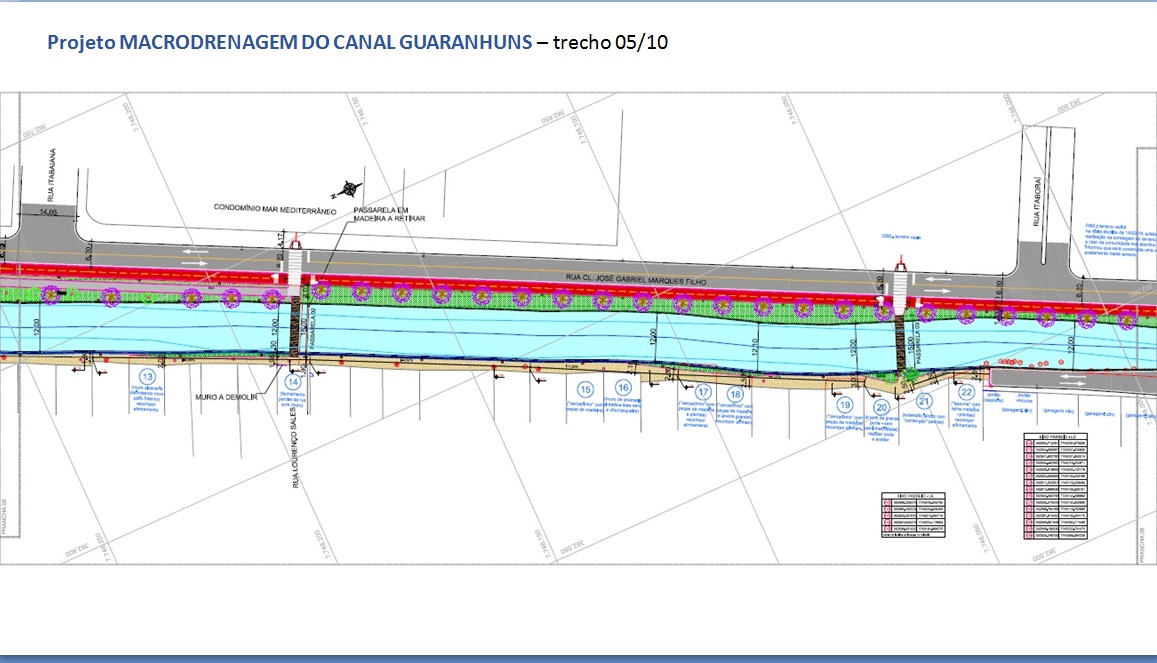Select numbered marker 15 circle
This screenshot has width=1157, height=663.
pos(586,389)
